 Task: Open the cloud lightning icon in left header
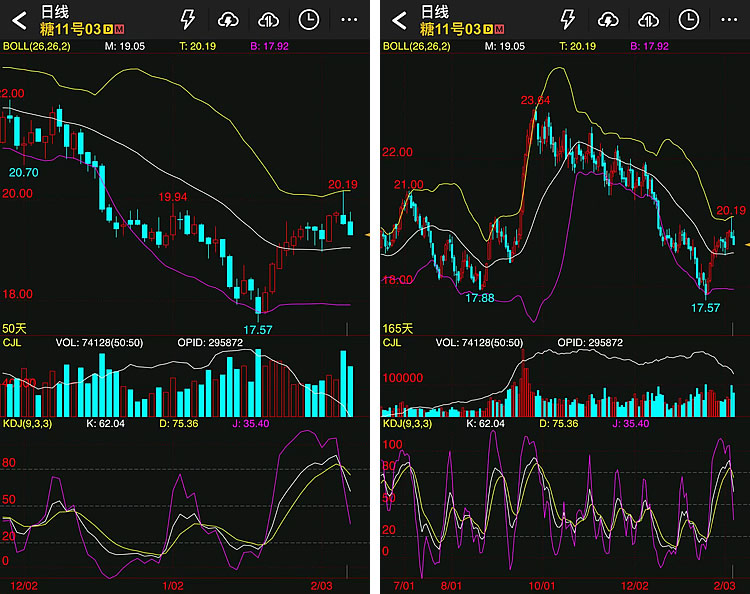point(228,20)
